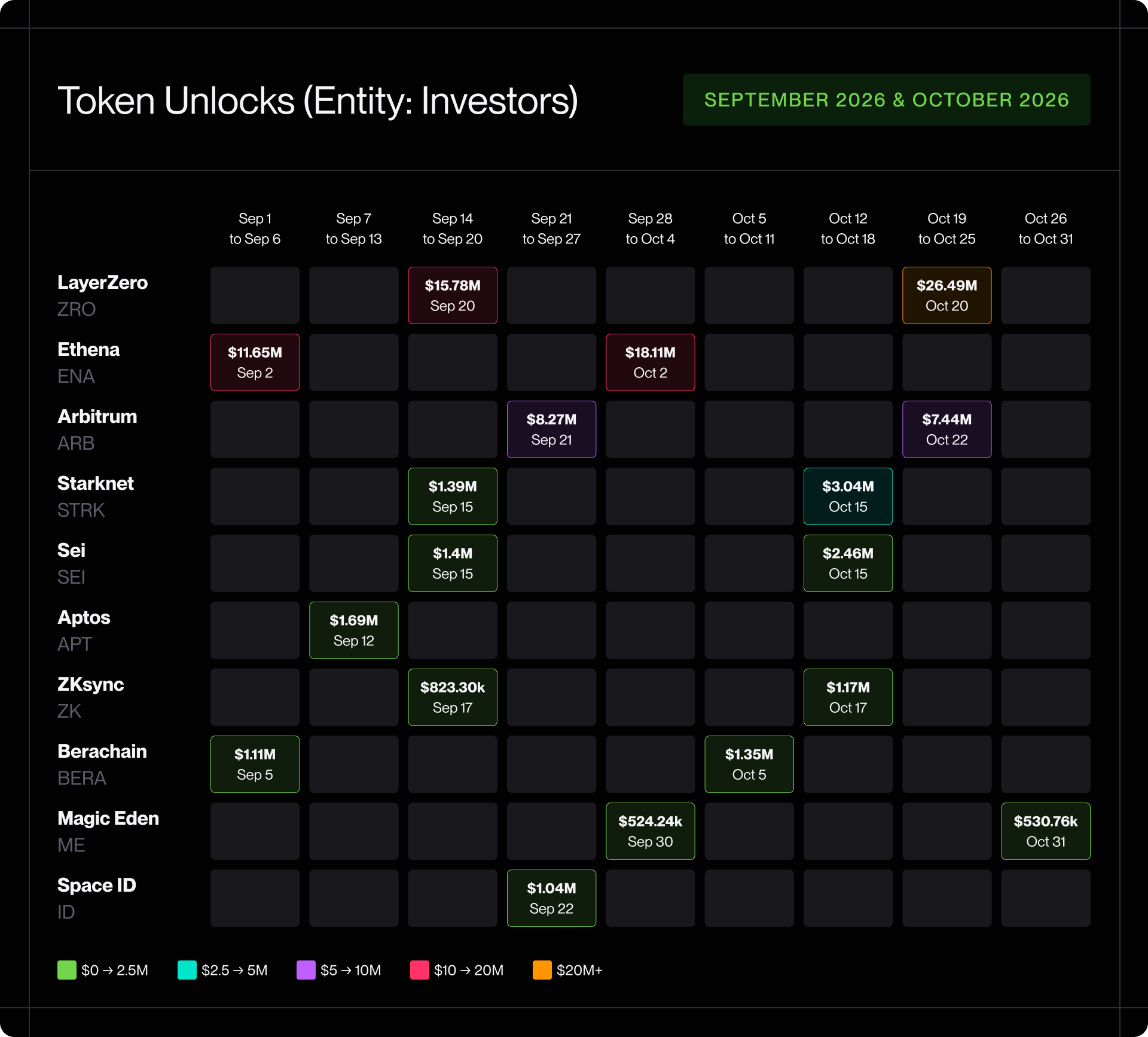
Task: Select Arbitrum $8.27M Sep 21 unlock cell
Action: 551,429
